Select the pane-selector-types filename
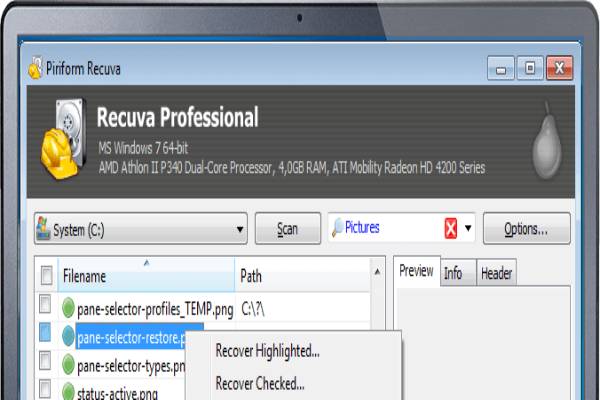Image resolution: width=600 pixels, height=400 pixels. point(131,366)
